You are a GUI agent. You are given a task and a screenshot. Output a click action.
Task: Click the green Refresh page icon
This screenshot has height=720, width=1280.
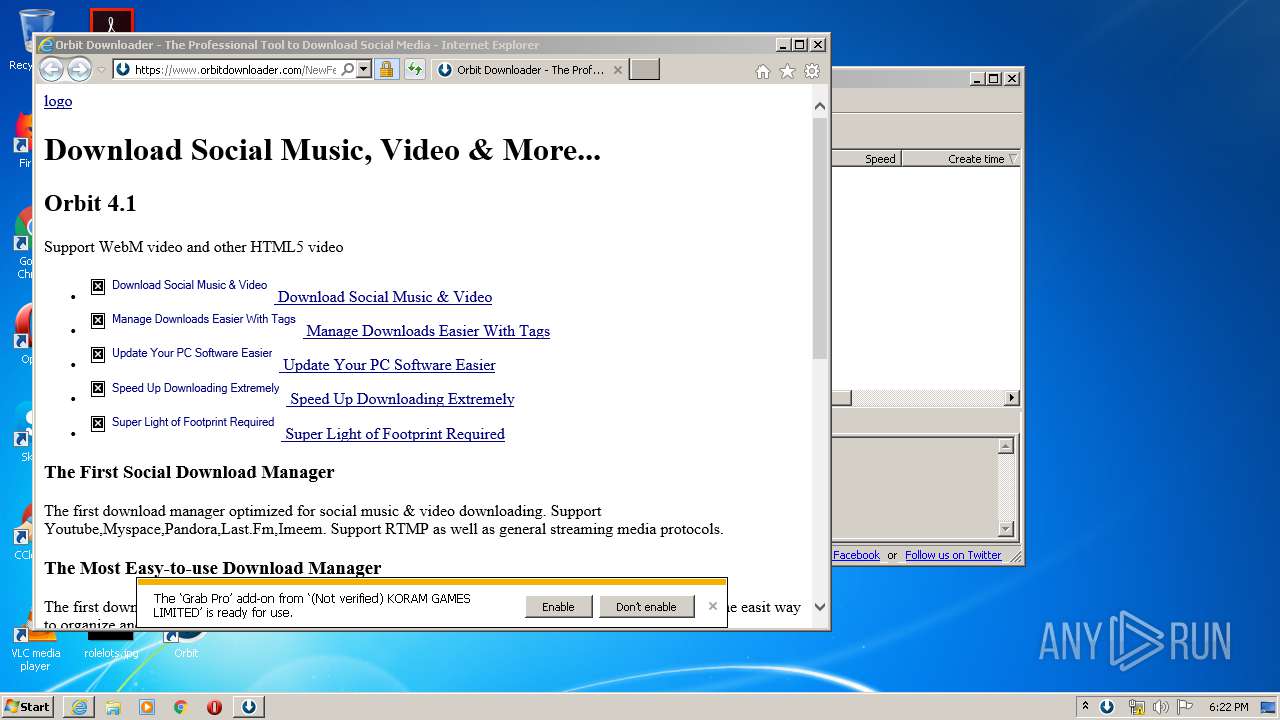(x=414, y=70)
